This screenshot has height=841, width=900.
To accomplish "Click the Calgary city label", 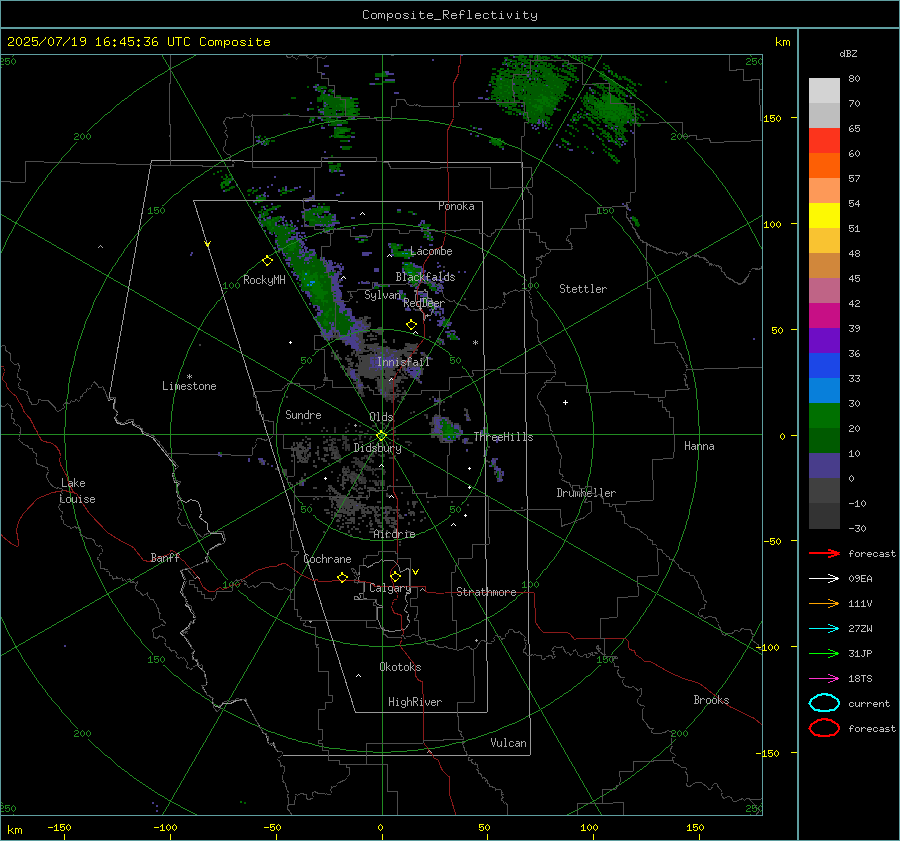I will coord(390,588).
